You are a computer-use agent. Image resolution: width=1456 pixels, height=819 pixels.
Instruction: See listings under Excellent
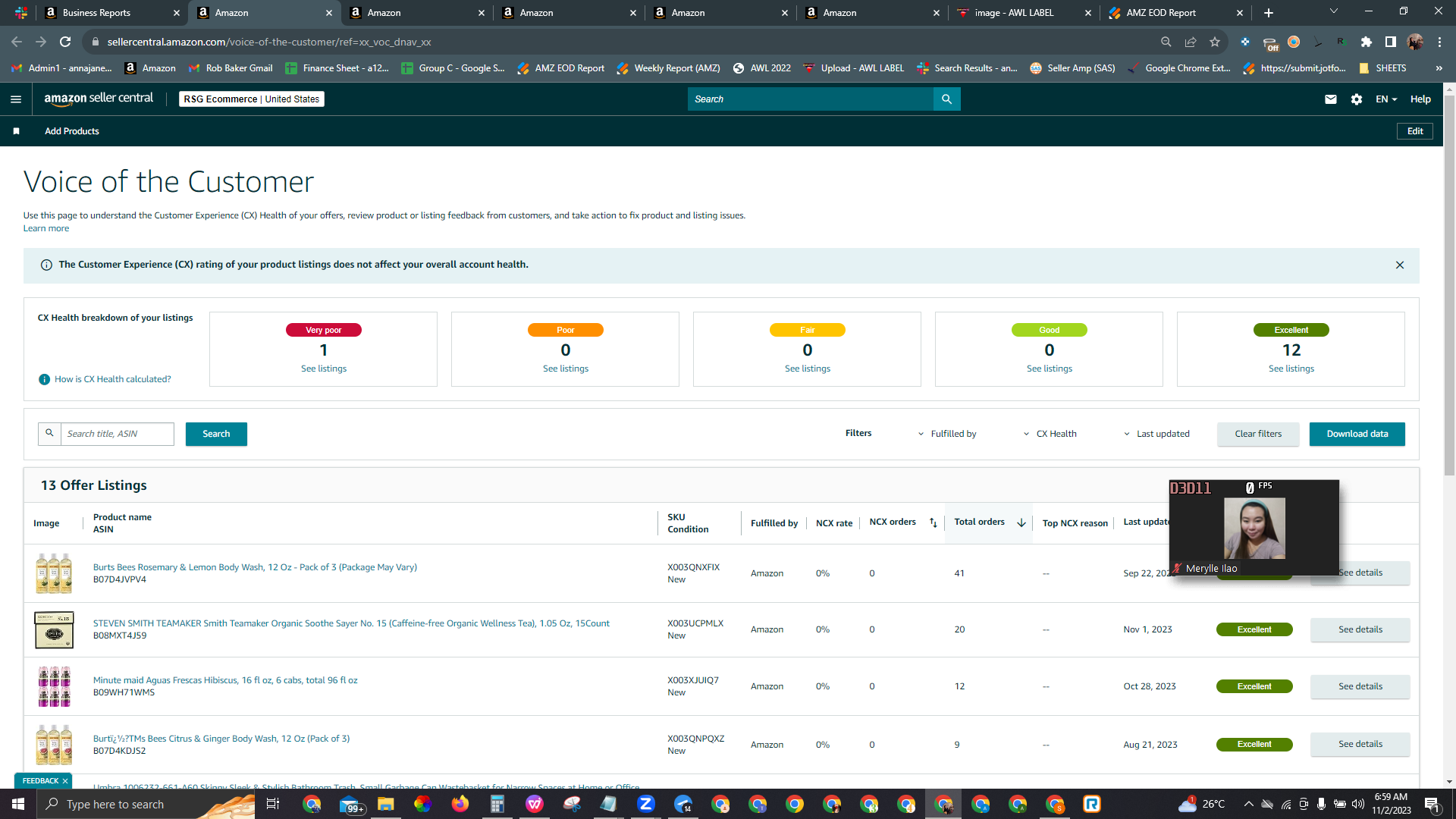(x=1291, y=369)
